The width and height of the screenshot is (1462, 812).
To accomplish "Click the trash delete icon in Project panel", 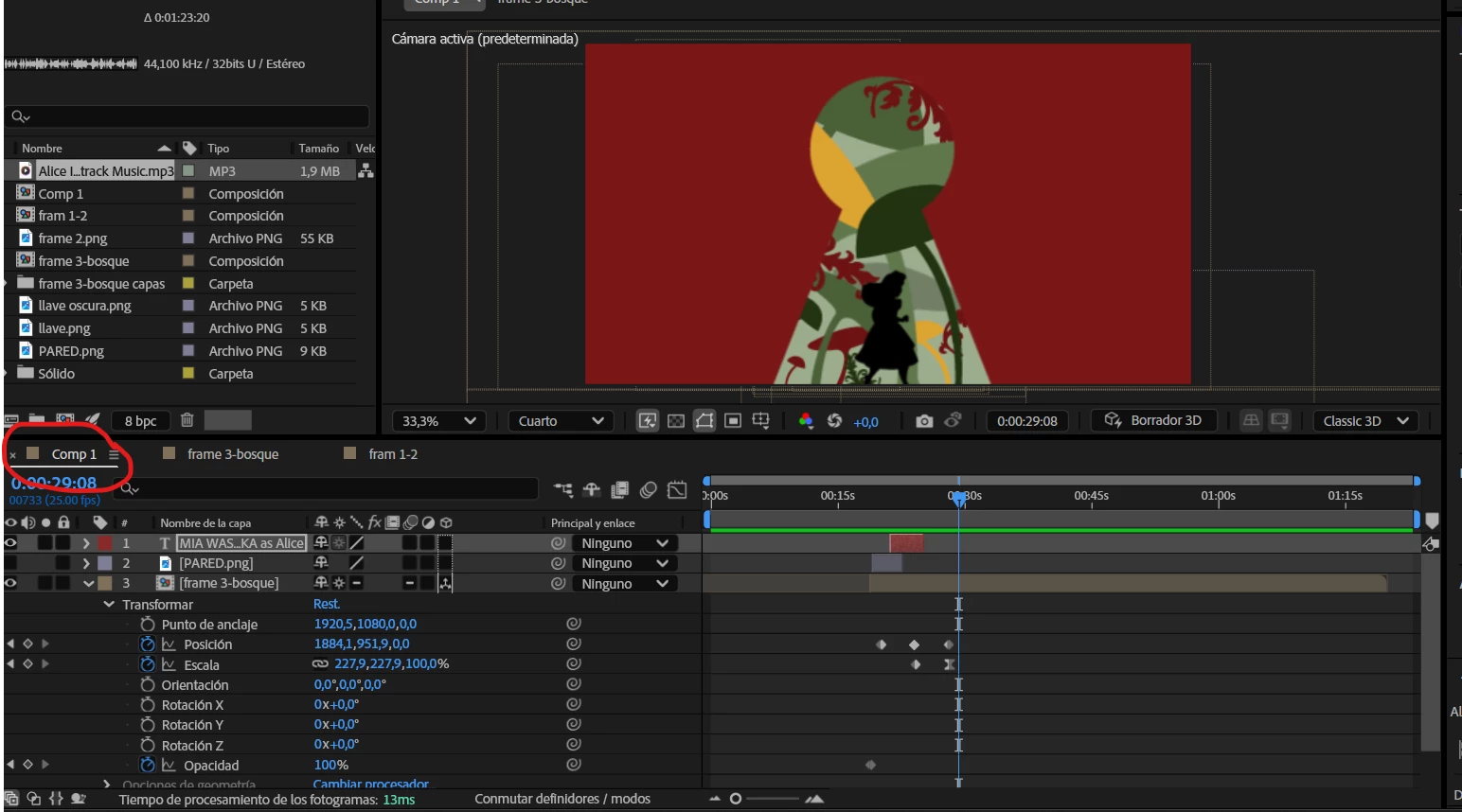I will [x=187, y=420].
